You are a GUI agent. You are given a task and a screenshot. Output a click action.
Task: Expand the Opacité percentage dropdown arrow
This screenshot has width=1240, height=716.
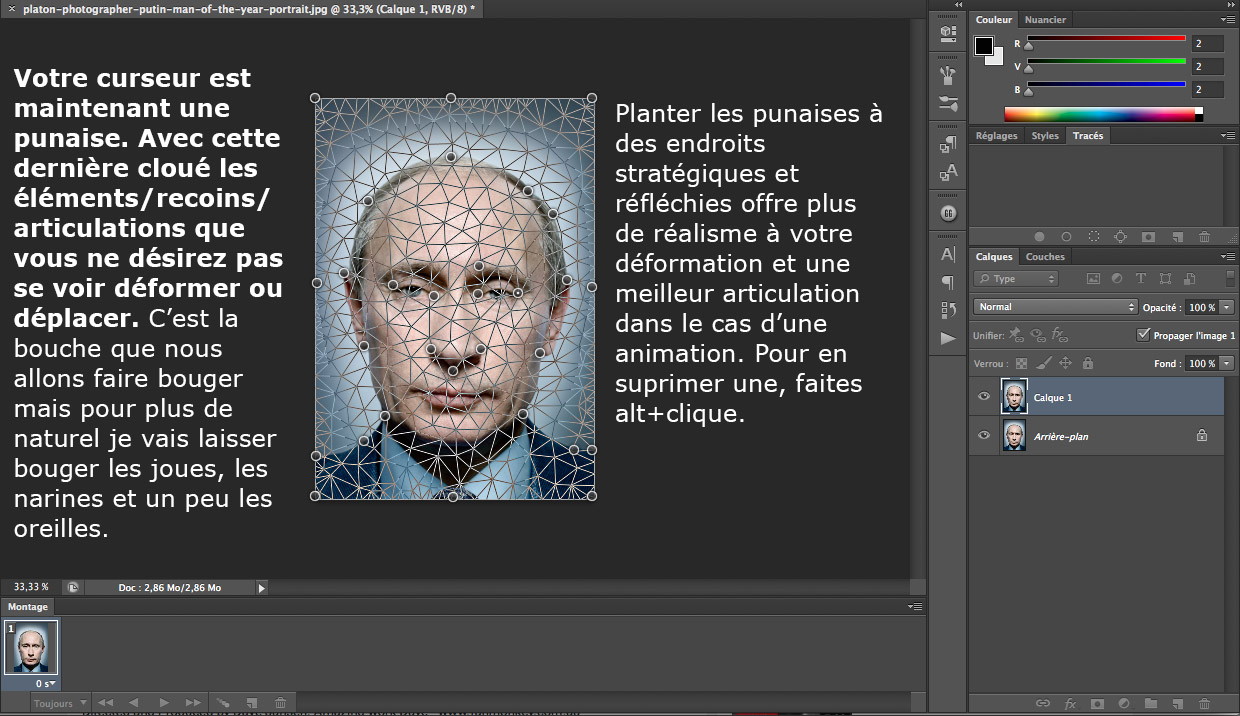click(1226, 307)
